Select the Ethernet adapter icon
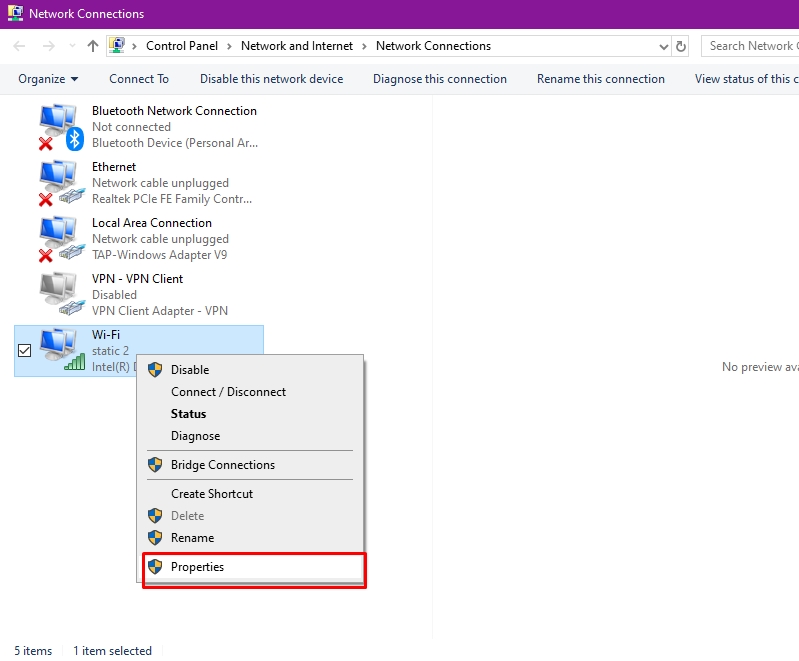The height and width of the screenshot is (661, 799). pos(61,183)
